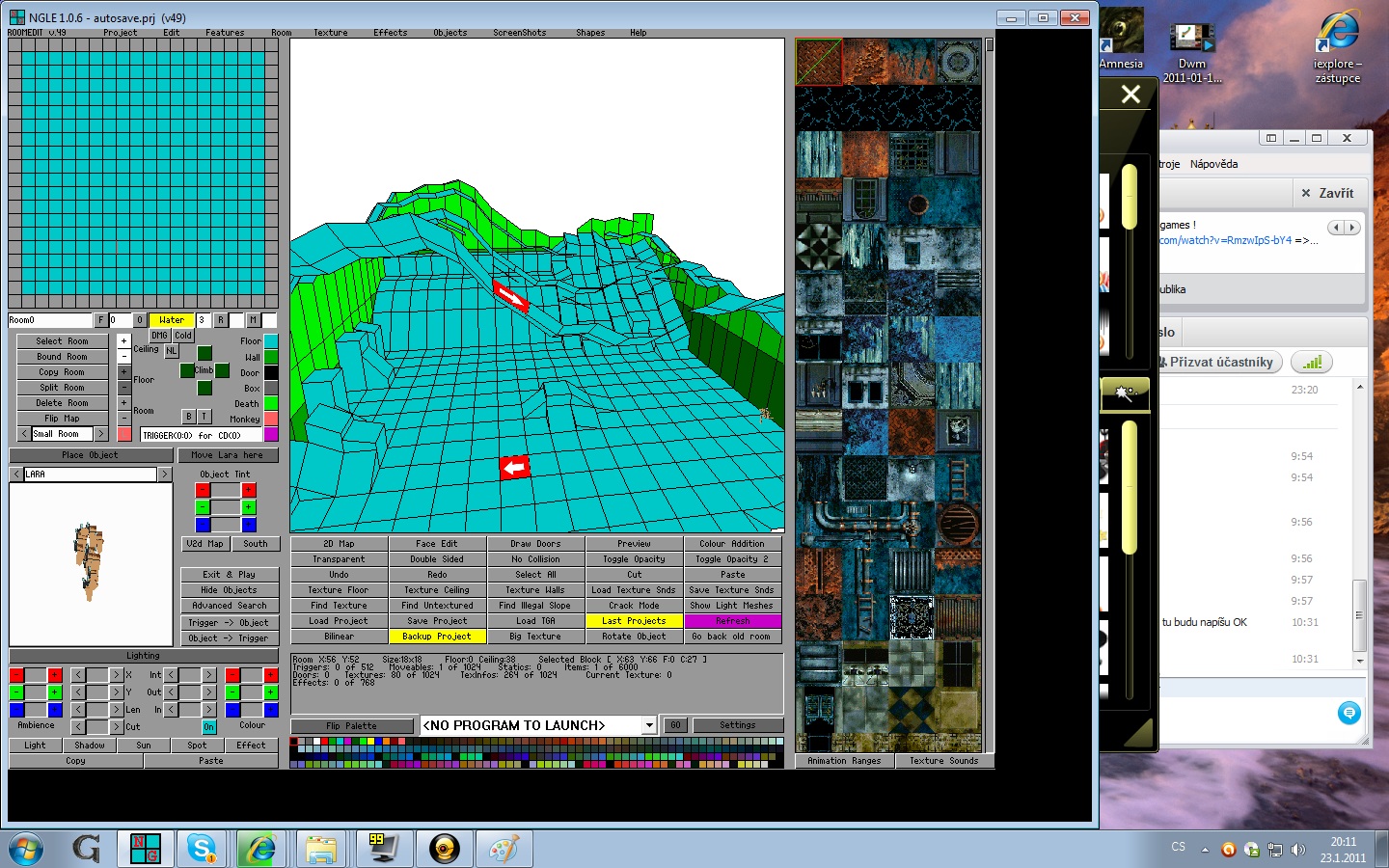Click the top Climb direction square
1389x868 pixels.
(204, 354)
